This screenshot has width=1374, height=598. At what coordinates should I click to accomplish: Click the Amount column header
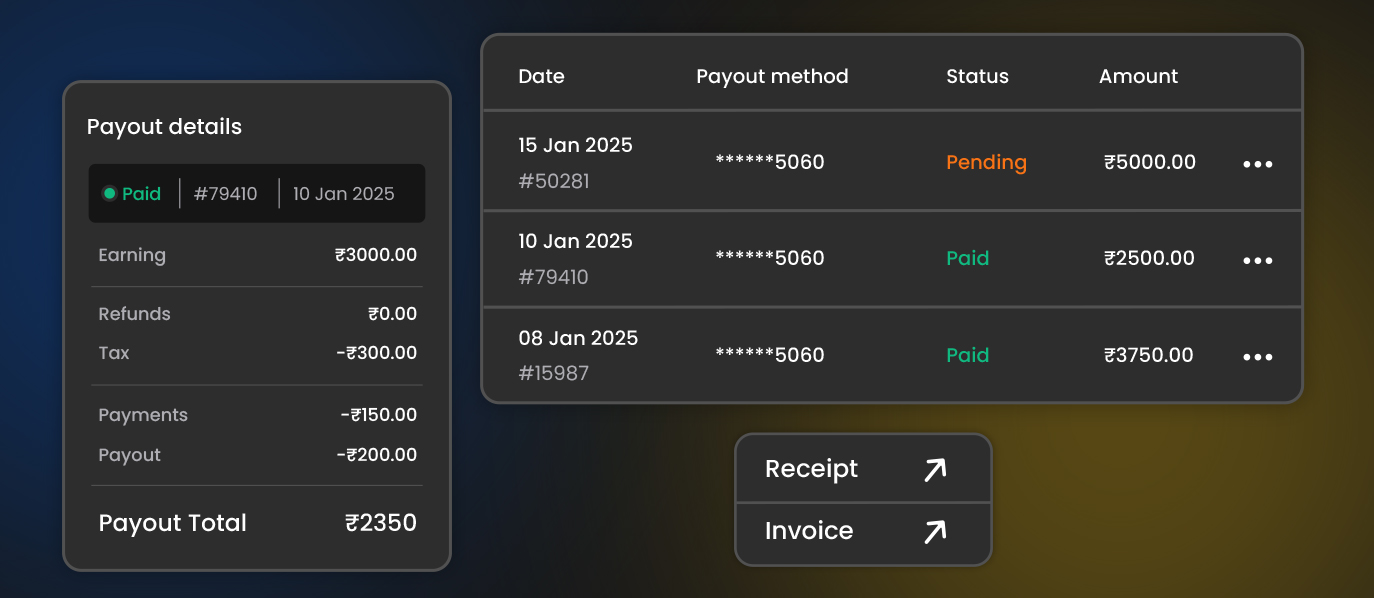(x=1138, y=76)
